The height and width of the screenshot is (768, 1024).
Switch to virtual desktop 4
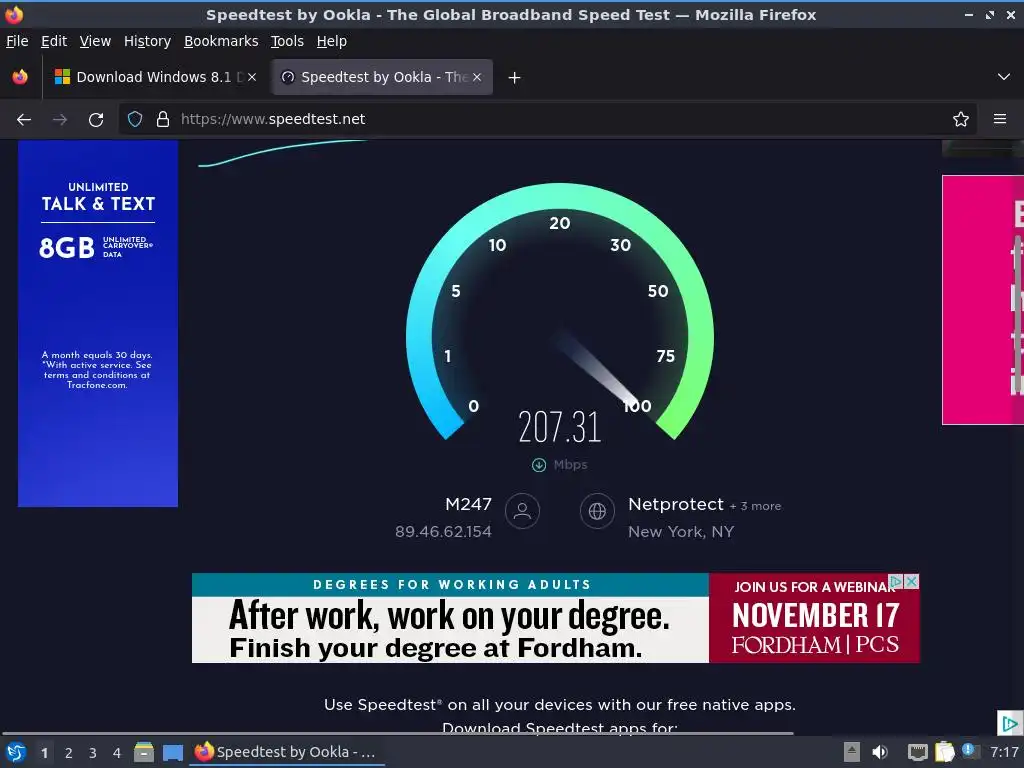coord(117,753)
